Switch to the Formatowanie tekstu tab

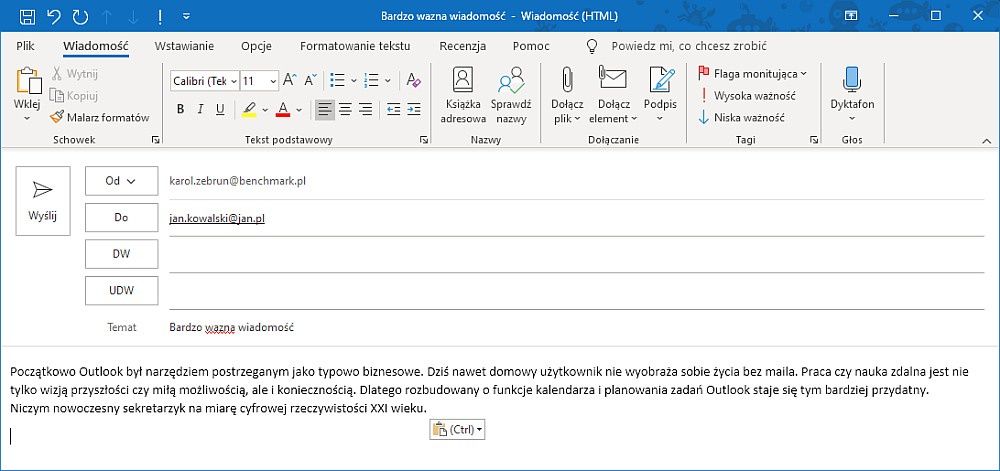[x=355, y=46]
